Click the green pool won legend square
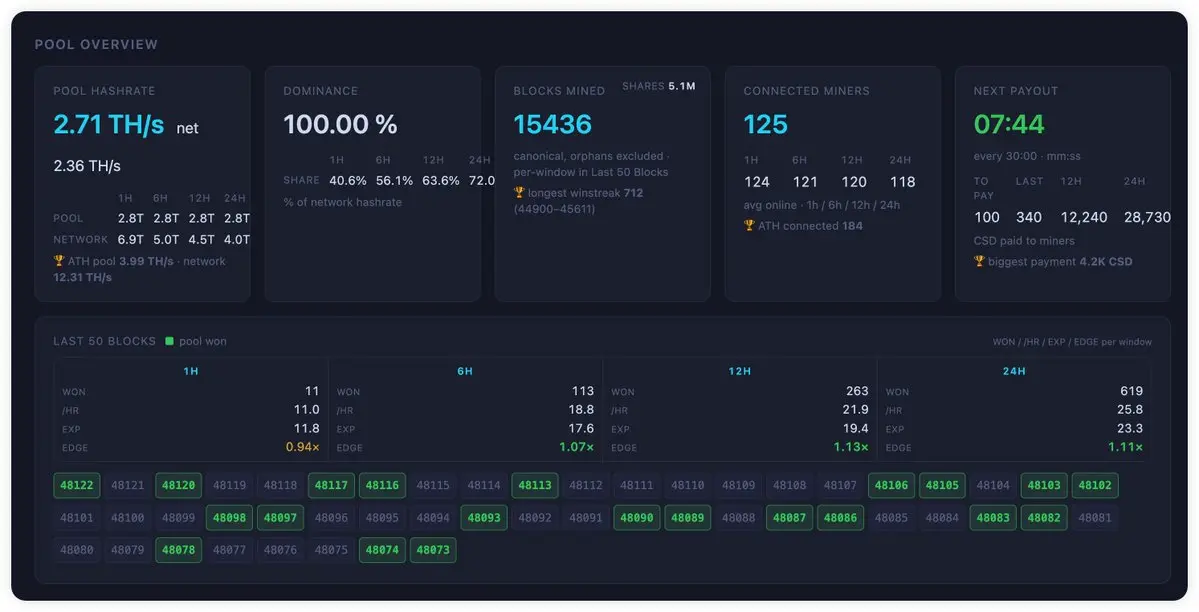Viewport: 1199px width, 612px height. (170, 341)
